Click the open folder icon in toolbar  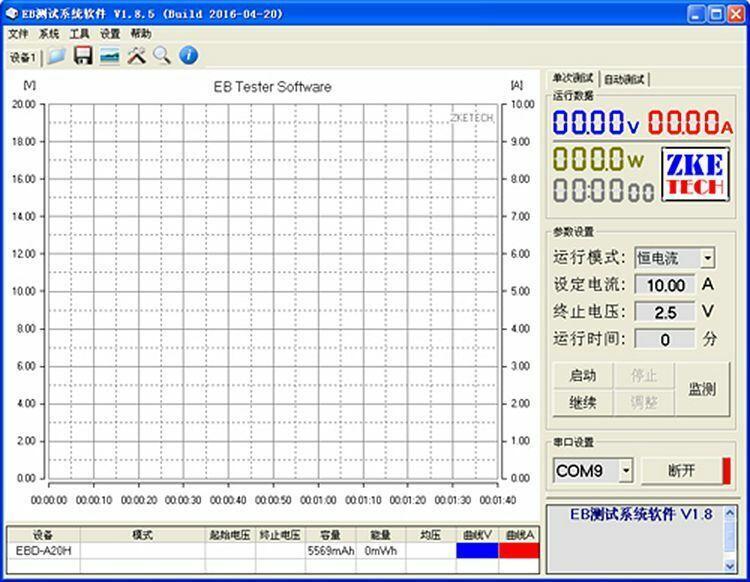click(58, 56)
